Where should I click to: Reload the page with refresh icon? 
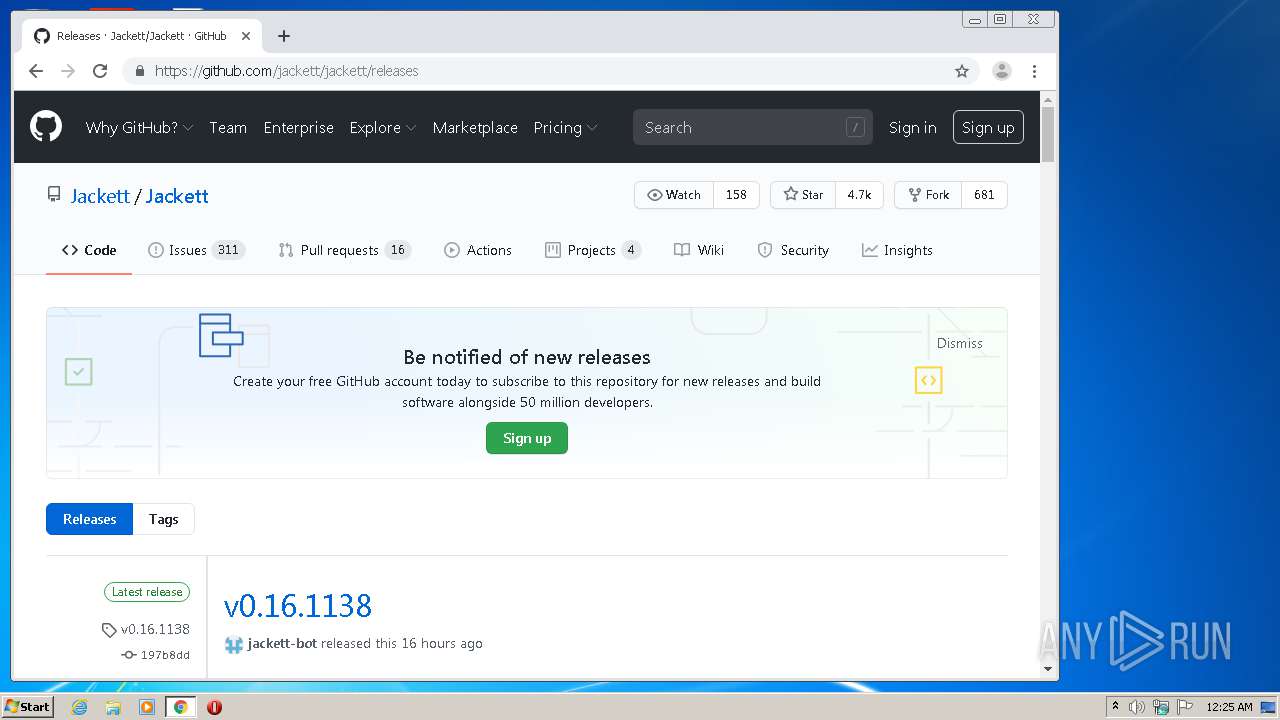tap(100, 71)
